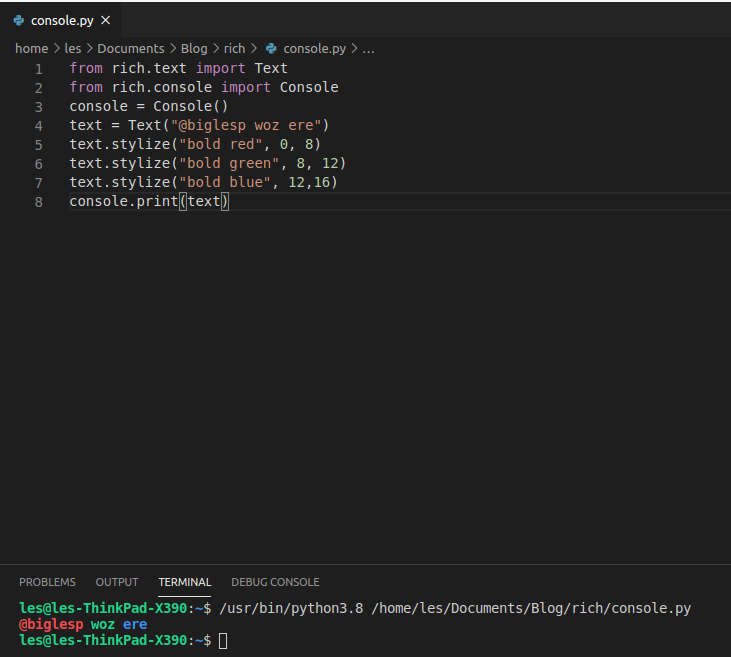731x657 pixels.
Task: Click console.py in the breadcrumb bar
Action: click(x=315, y=48)
